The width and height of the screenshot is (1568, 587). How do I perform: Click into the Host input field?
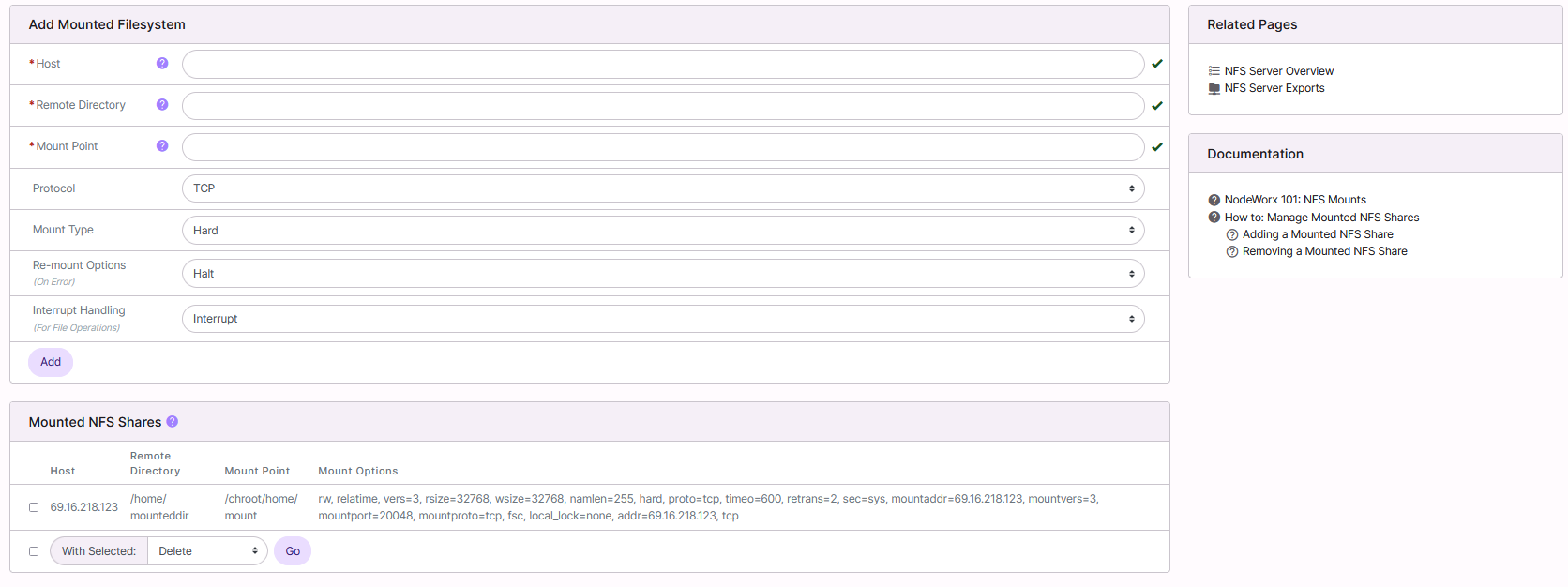click(x=662, y=65)
